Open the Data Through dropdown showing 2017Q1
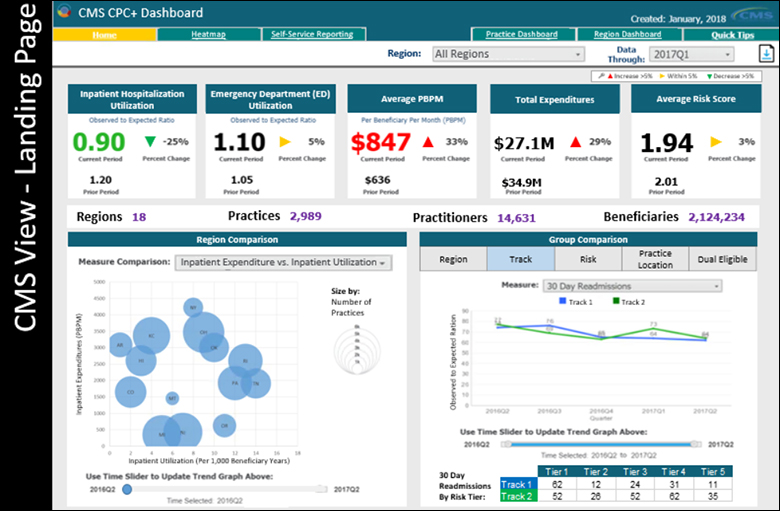 tap(691, 54)
